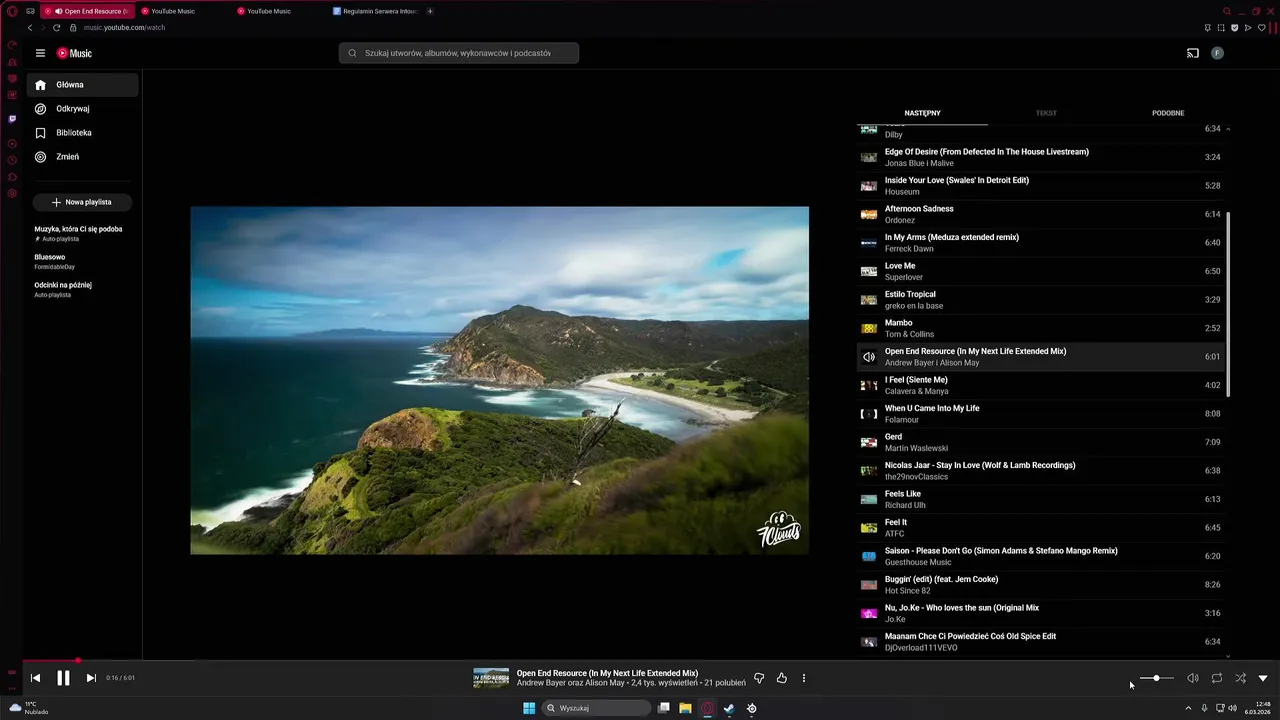
Task: Play Buggin' (edit) by Hot Since 82
Action: click(x=1040, y=585)
